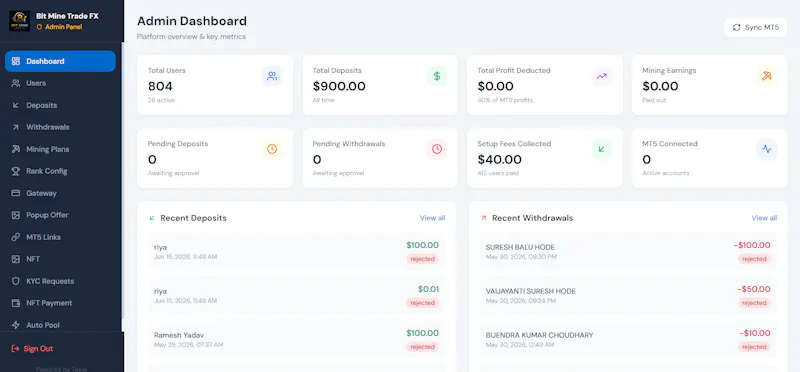Click the Total Profit Deducted trend icon
800x372 pixels.
(602, 77)
